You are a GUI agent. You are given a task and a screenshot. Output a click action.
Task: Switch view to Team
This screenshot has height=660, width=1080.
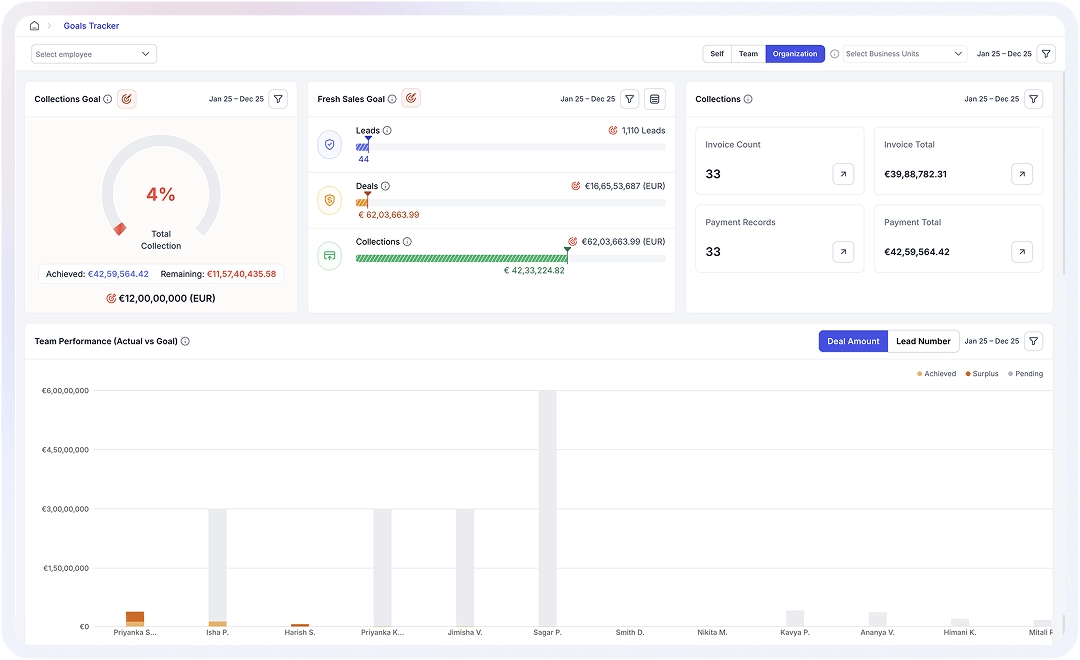coord(748,54)
